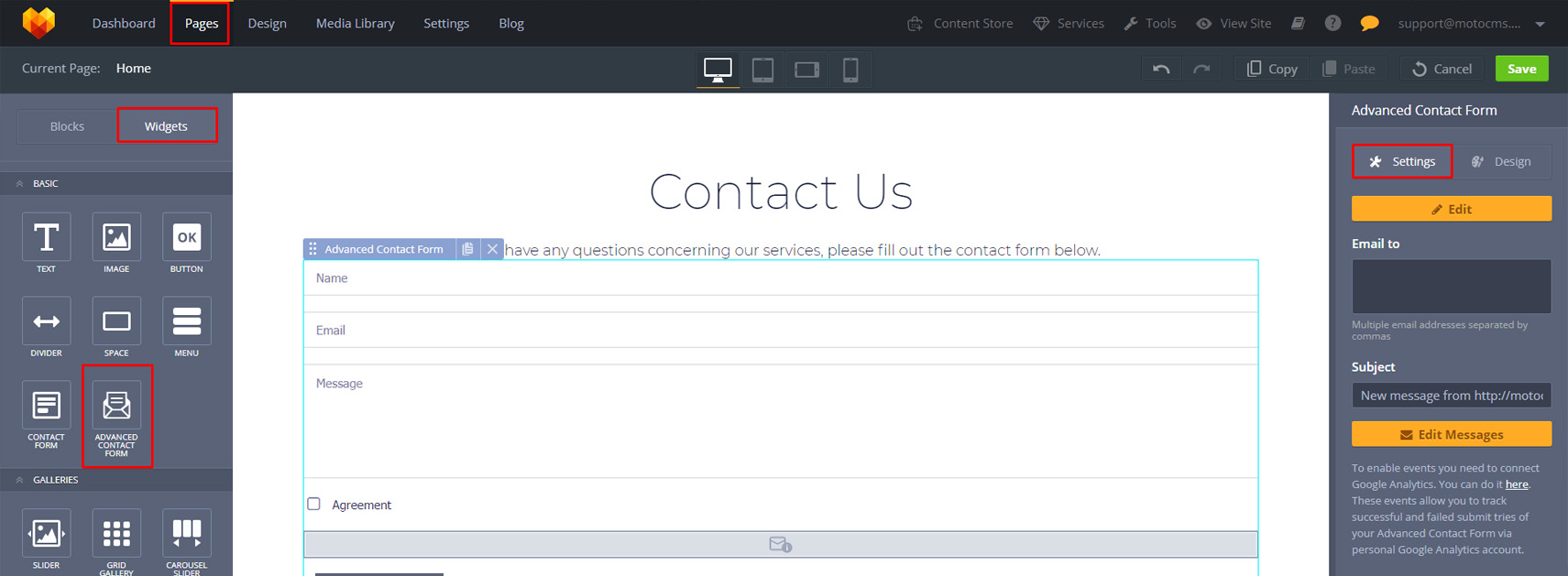Select the Advanced Contact Form widget
1568x576 pixels.
click(x=116, y=406)
